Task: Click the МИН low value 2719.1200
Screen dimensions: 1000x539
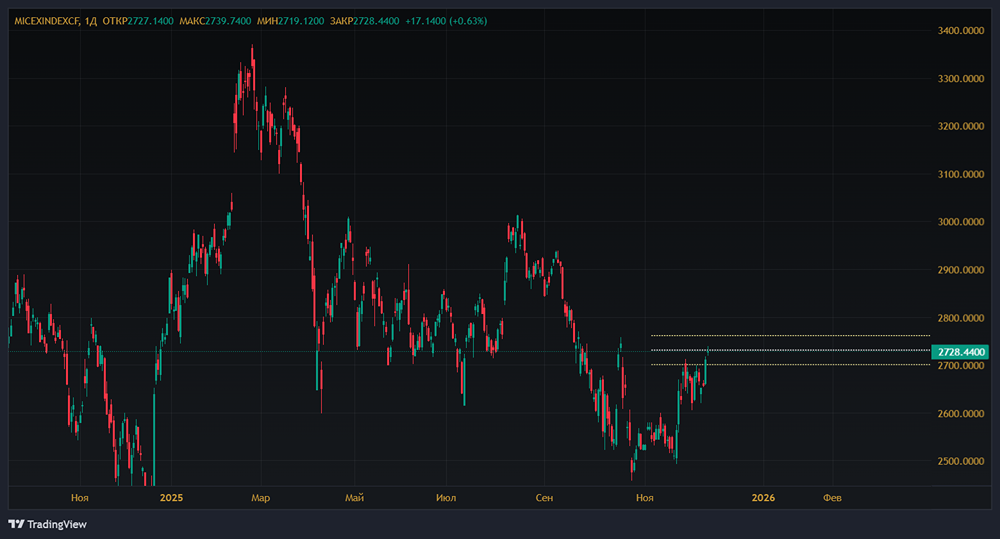Action: pos(299,20)
